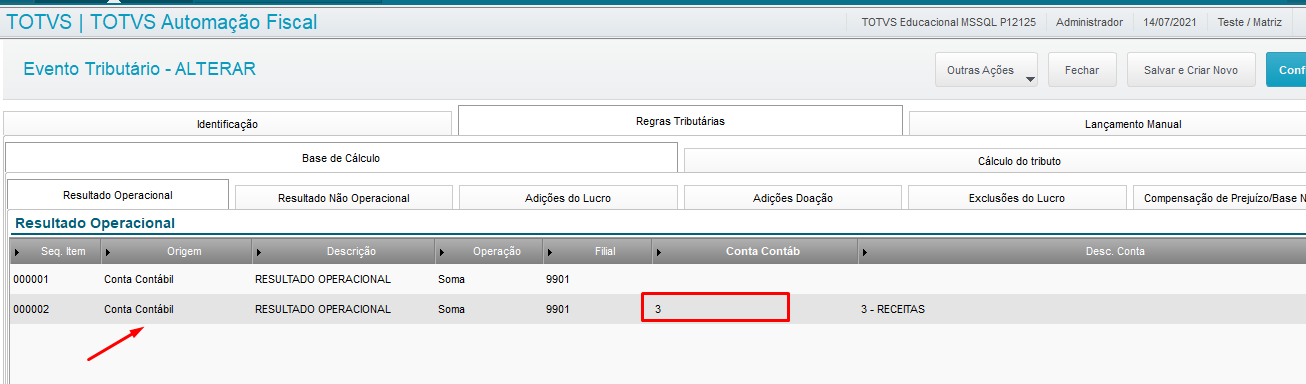Click the 3 - RECEITAS description cell

click(893, 309)
